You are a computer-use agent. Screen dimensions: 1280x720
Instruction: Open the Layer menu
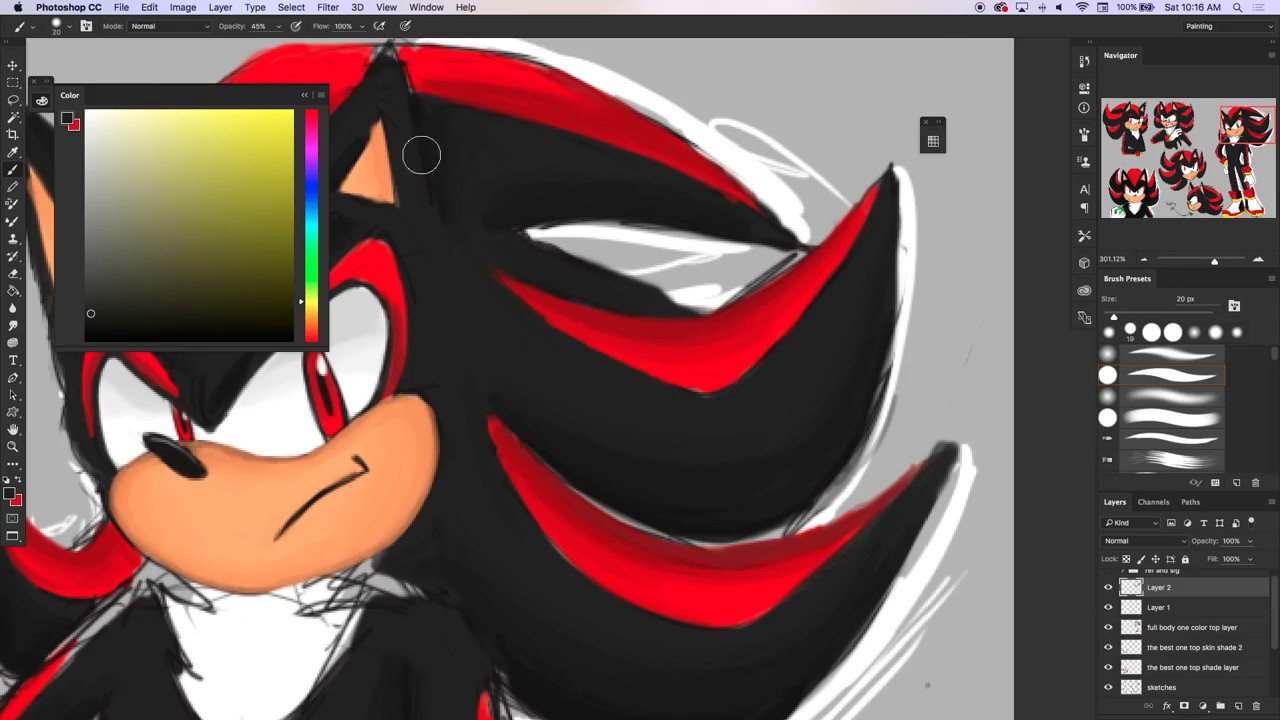pos(220,7)
